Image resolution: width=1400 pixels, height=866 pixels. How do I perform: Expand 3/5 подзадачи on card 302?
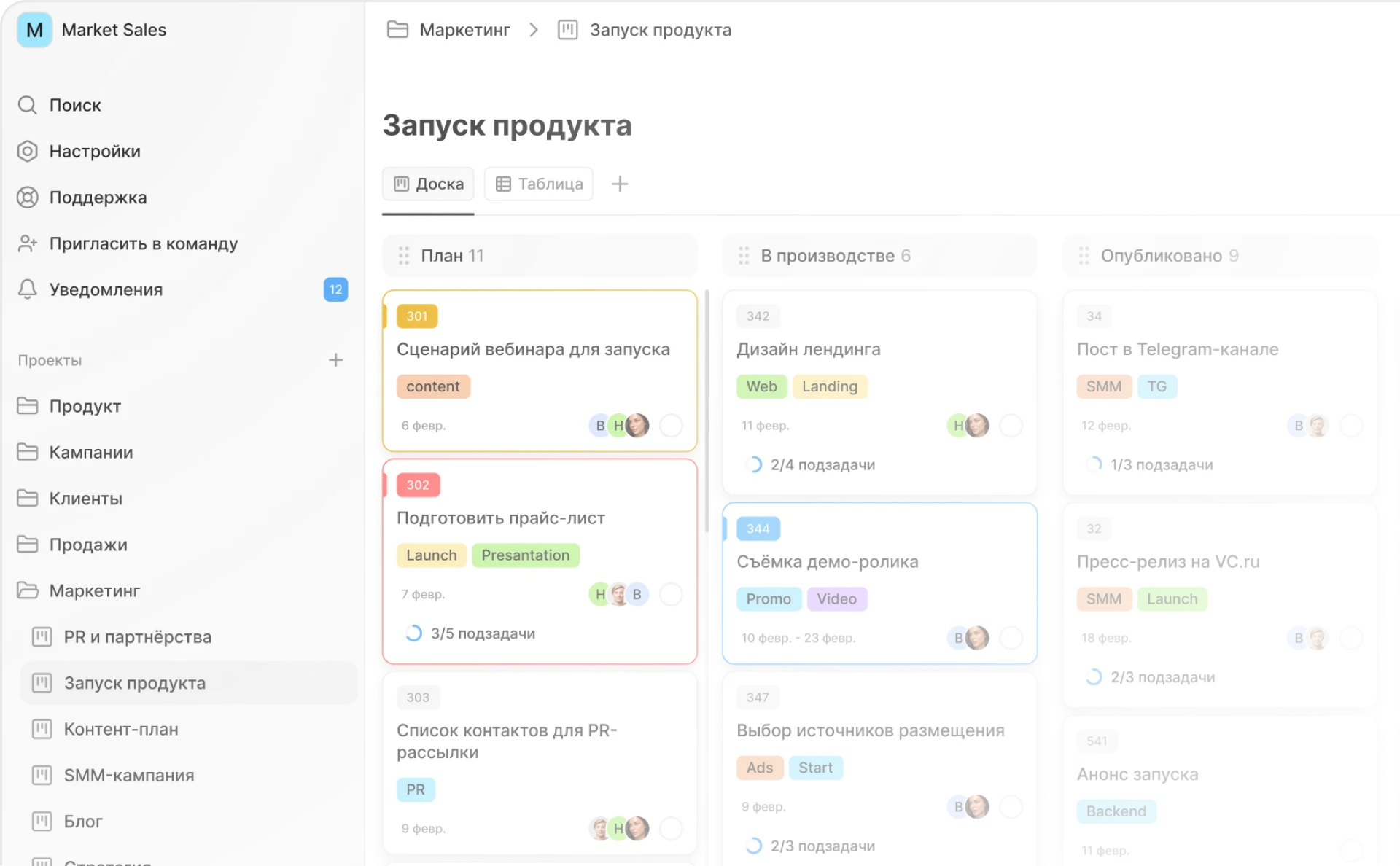click(x=470, y=633)
